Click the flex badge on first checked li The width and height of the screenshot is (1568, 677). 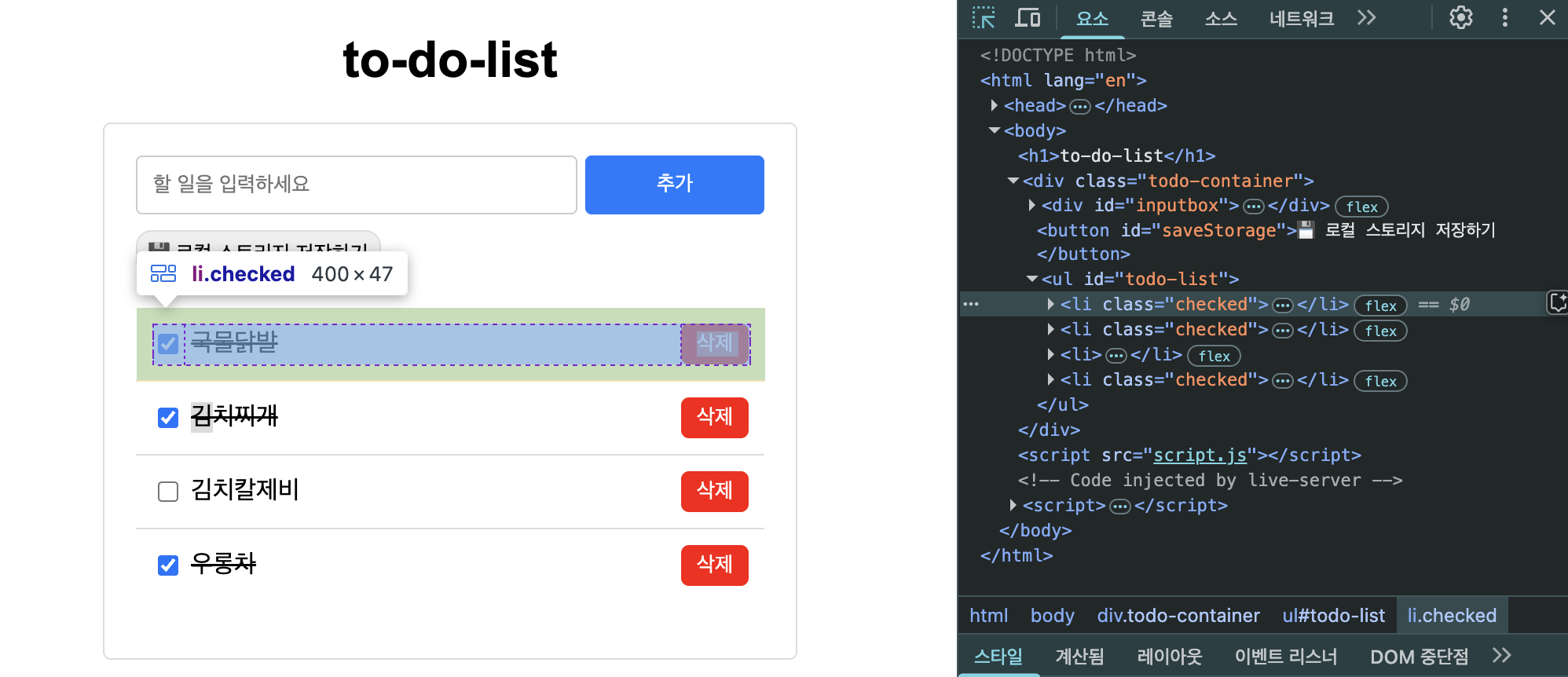click(1381, 306)
